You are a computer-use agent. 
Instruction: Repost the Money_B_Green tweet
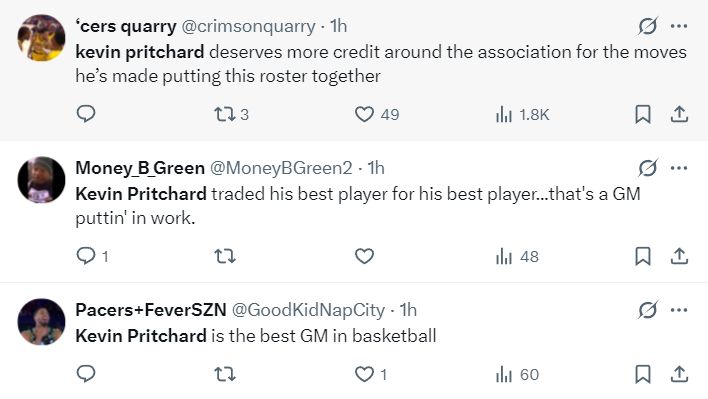click(x=224, y=256)
